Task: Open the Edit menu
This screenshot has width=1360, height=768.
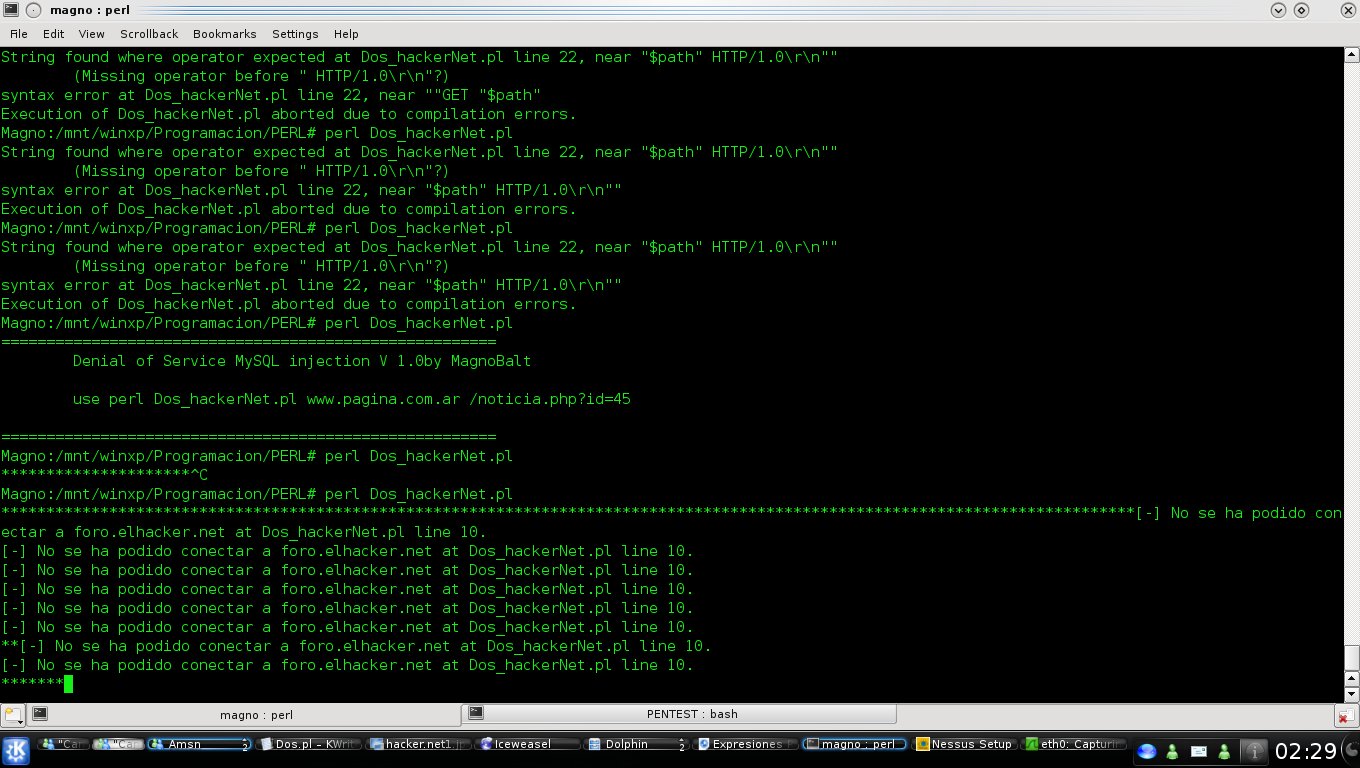Action: click(x=53, y=34)
